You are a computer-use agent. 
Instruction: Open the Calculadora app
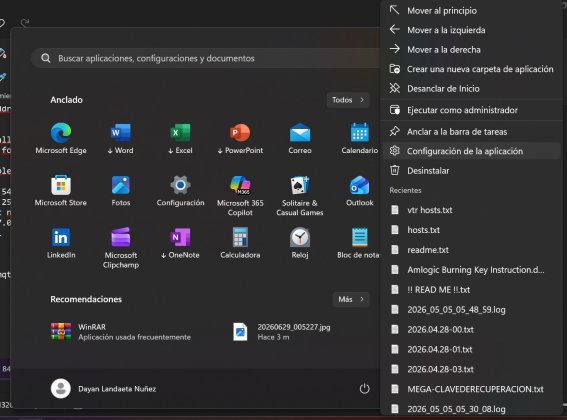(240, 243)
